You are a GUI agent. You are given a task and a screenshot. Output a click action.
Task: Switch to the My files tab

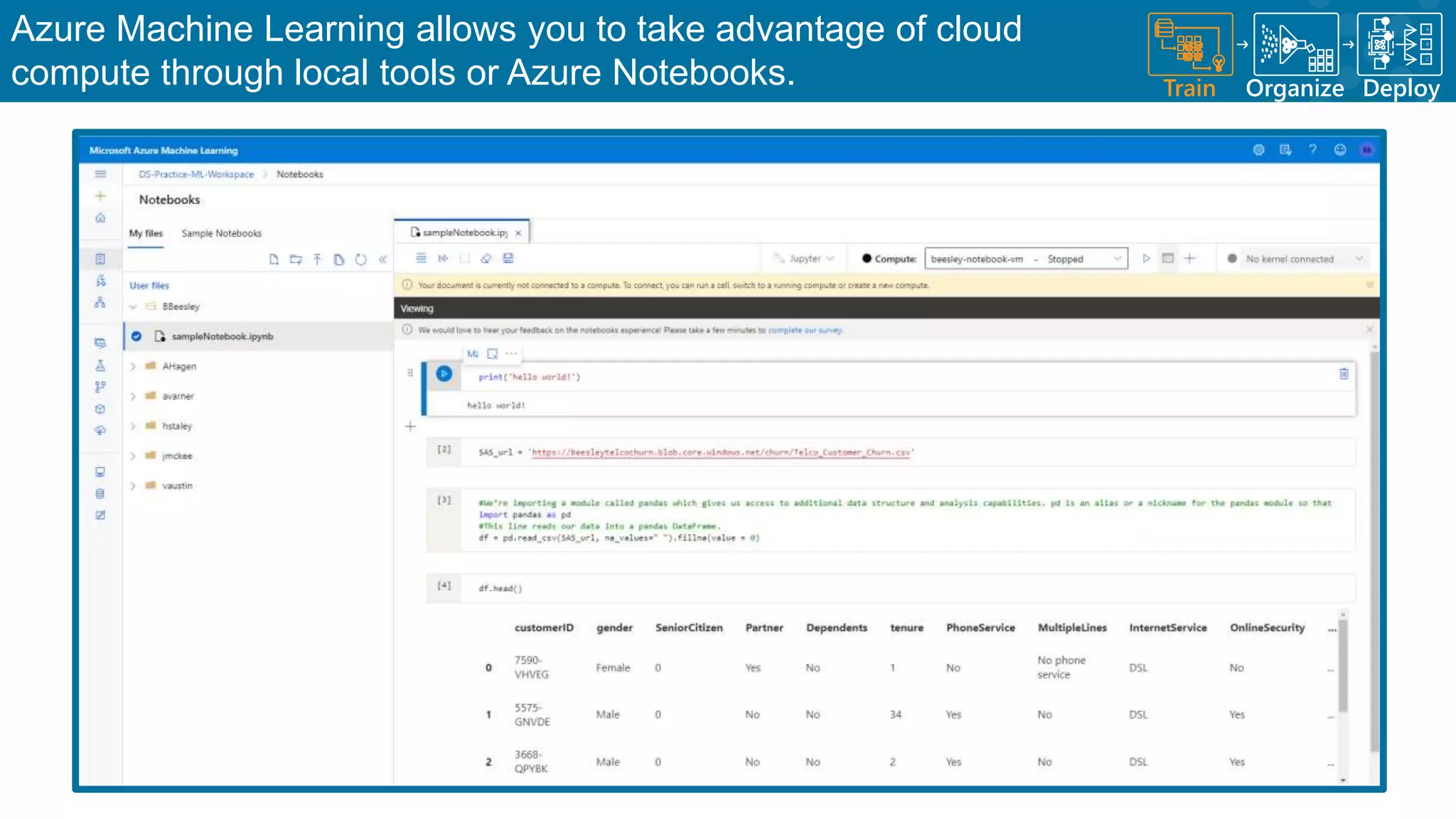[x=146, y=233]
